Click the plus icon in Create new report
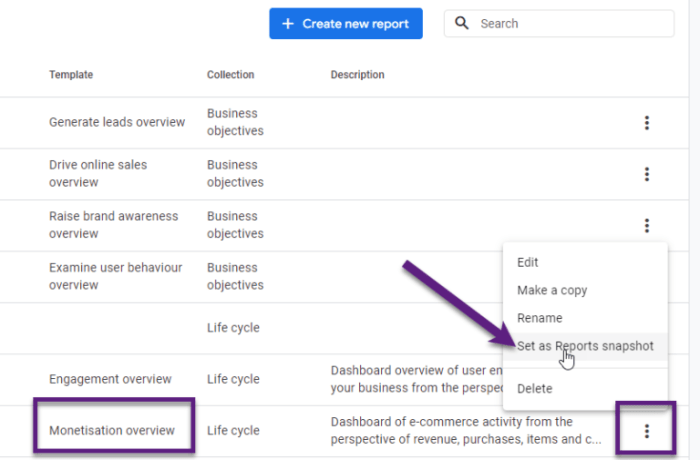The height and width of the screenshot is (460, 700). (288, 24)
